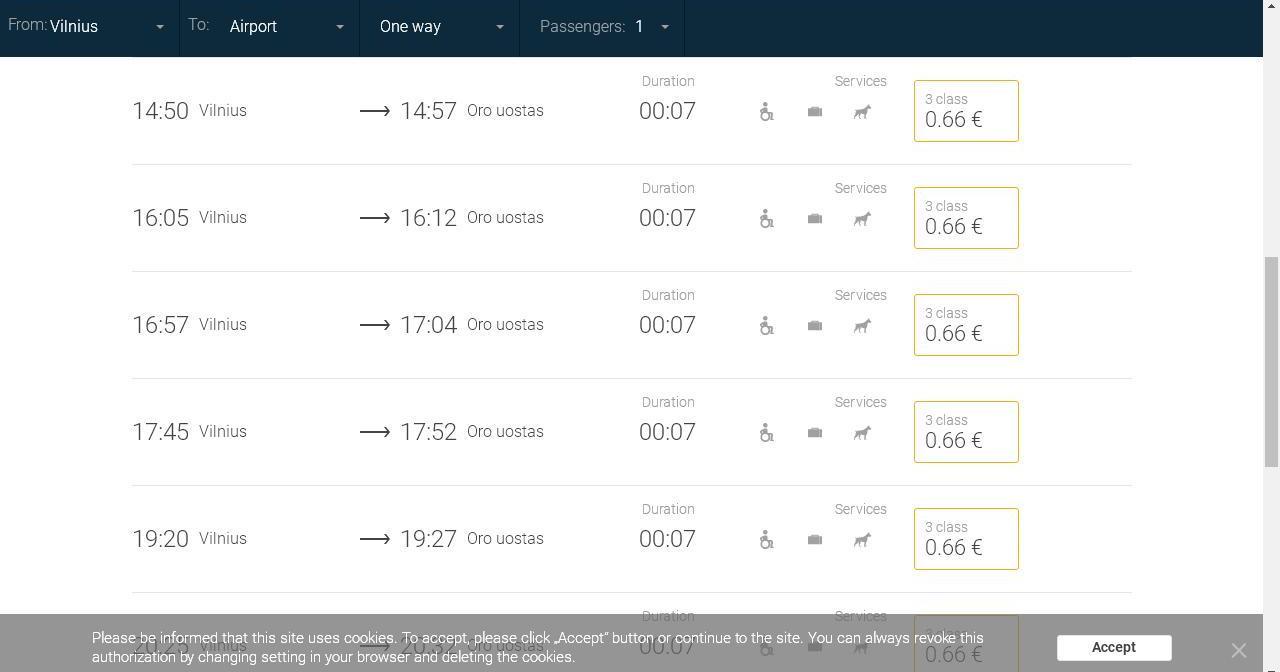This screenshot has height=672, width=1280.
Task: Select 3 class 0.66 € fare for 14:50 train
Action: click(x=966, y=111)
